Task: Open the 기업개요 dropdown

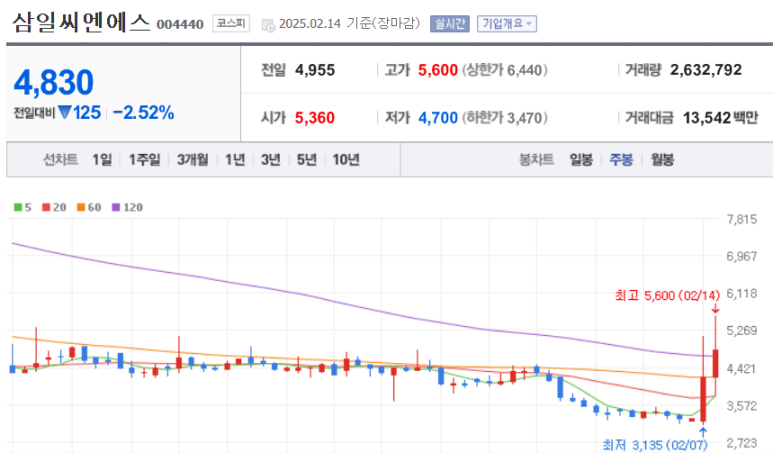Action: (x=507, y=24)
